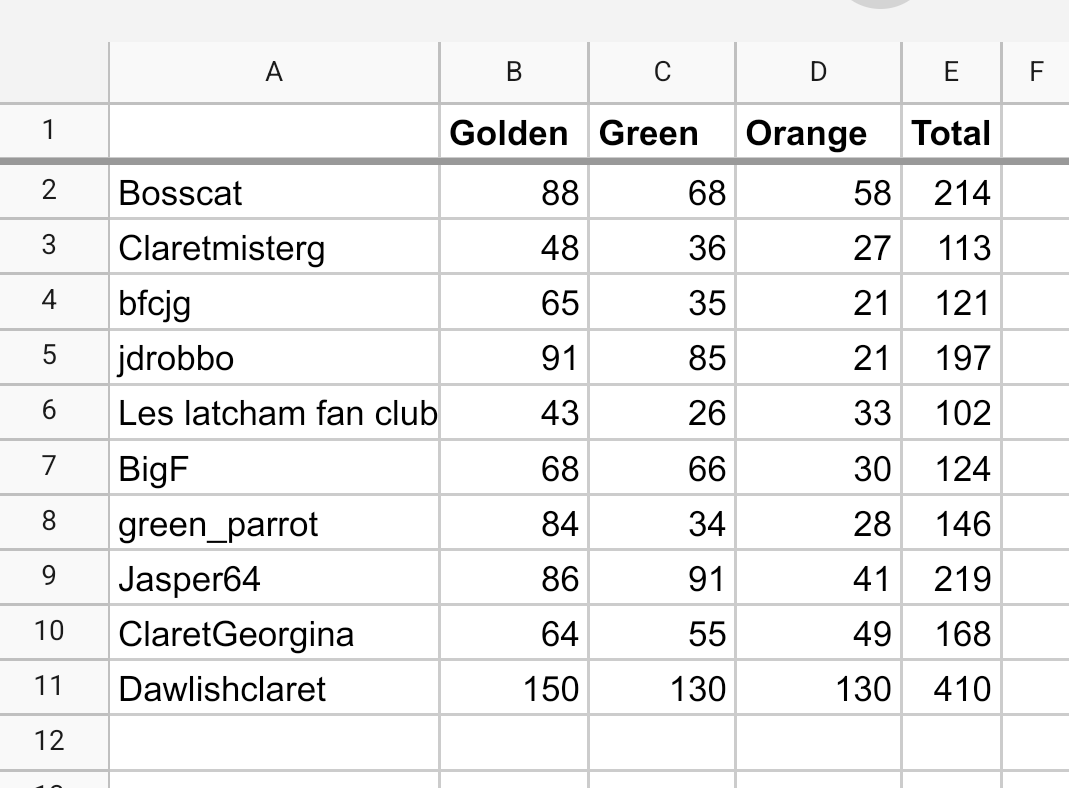The image size is (1069, 788).
Task: Select Dawlishclaret's total 410 cell
Action: click(x=952, y=687)
